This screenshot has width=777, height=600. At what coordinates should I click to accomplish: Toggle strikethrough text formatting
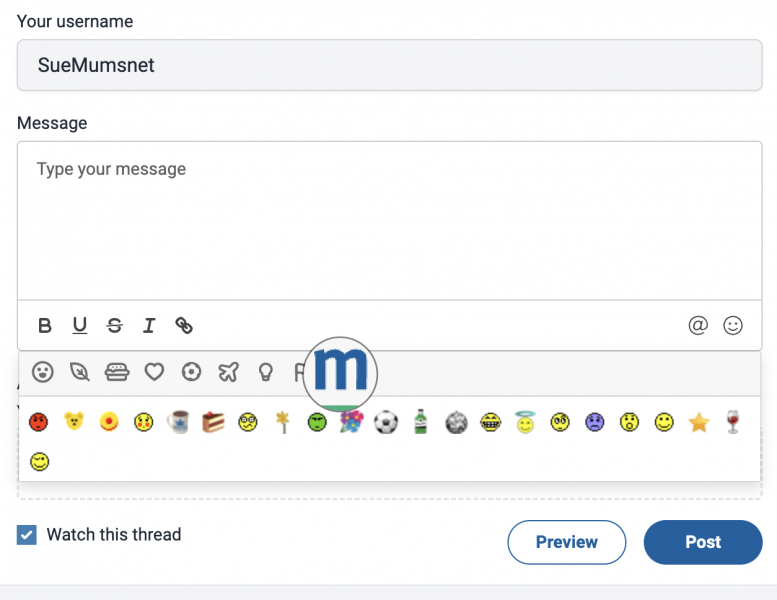click(115, 325)
